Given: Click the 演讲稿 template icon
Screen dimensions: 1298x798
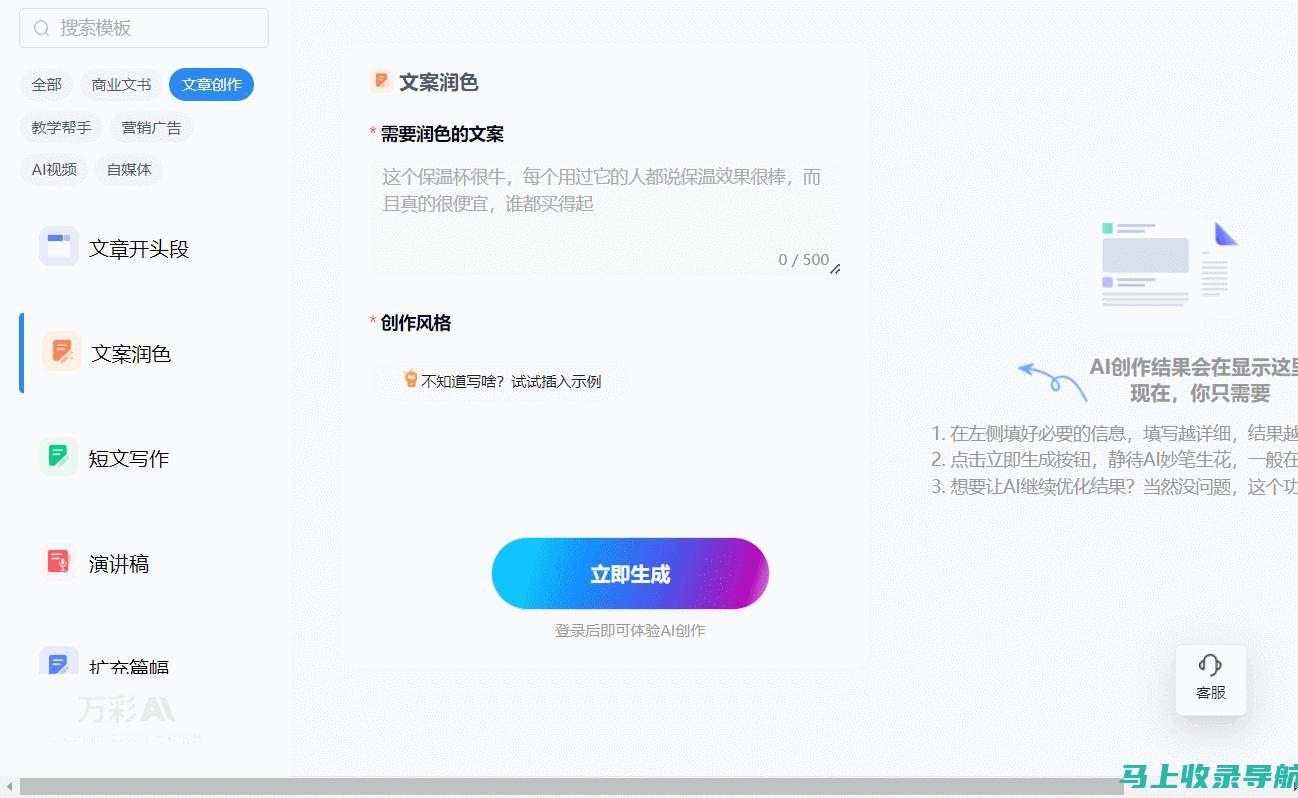Looking at the screenshot, I should pos(59,562).
